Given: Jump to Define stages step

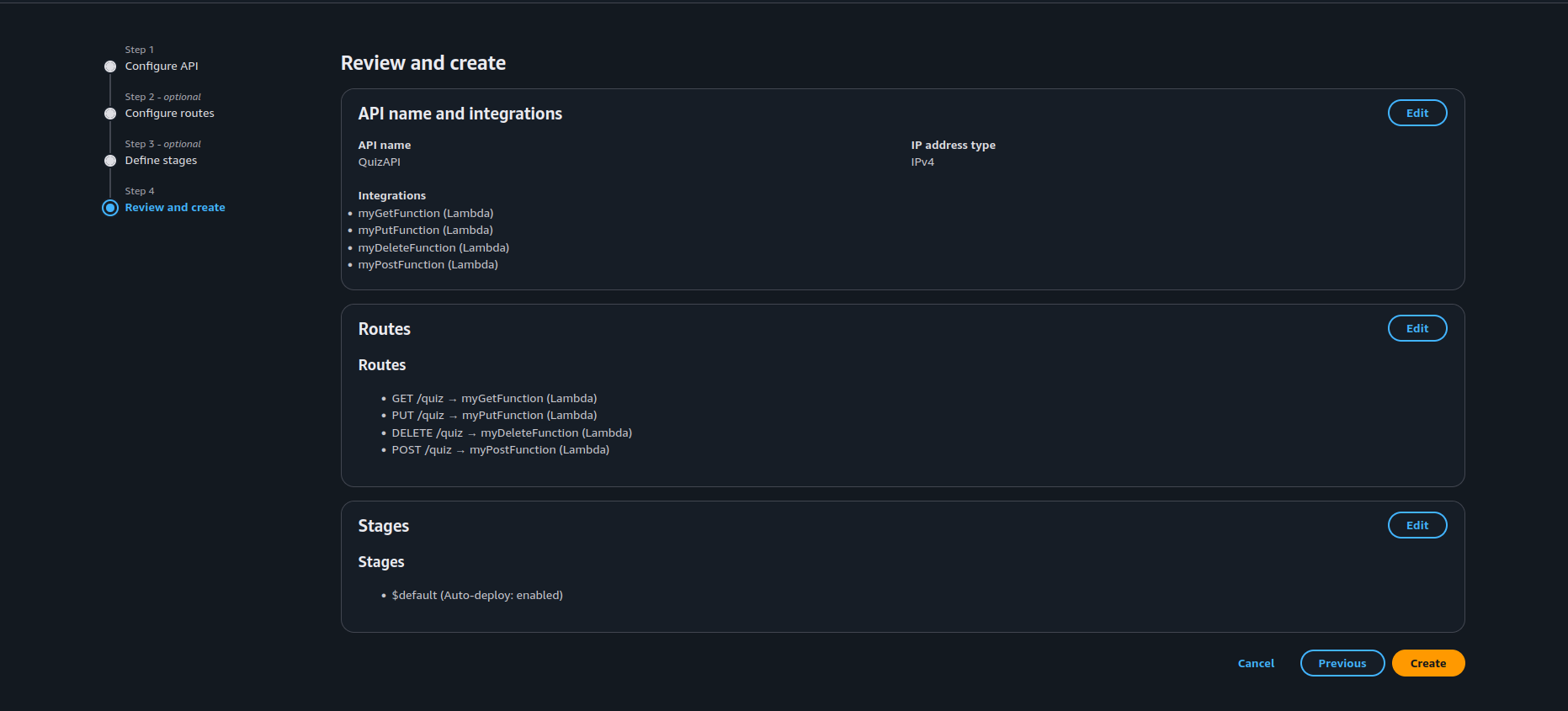Looking at the screenshot, I should [161, 161].
